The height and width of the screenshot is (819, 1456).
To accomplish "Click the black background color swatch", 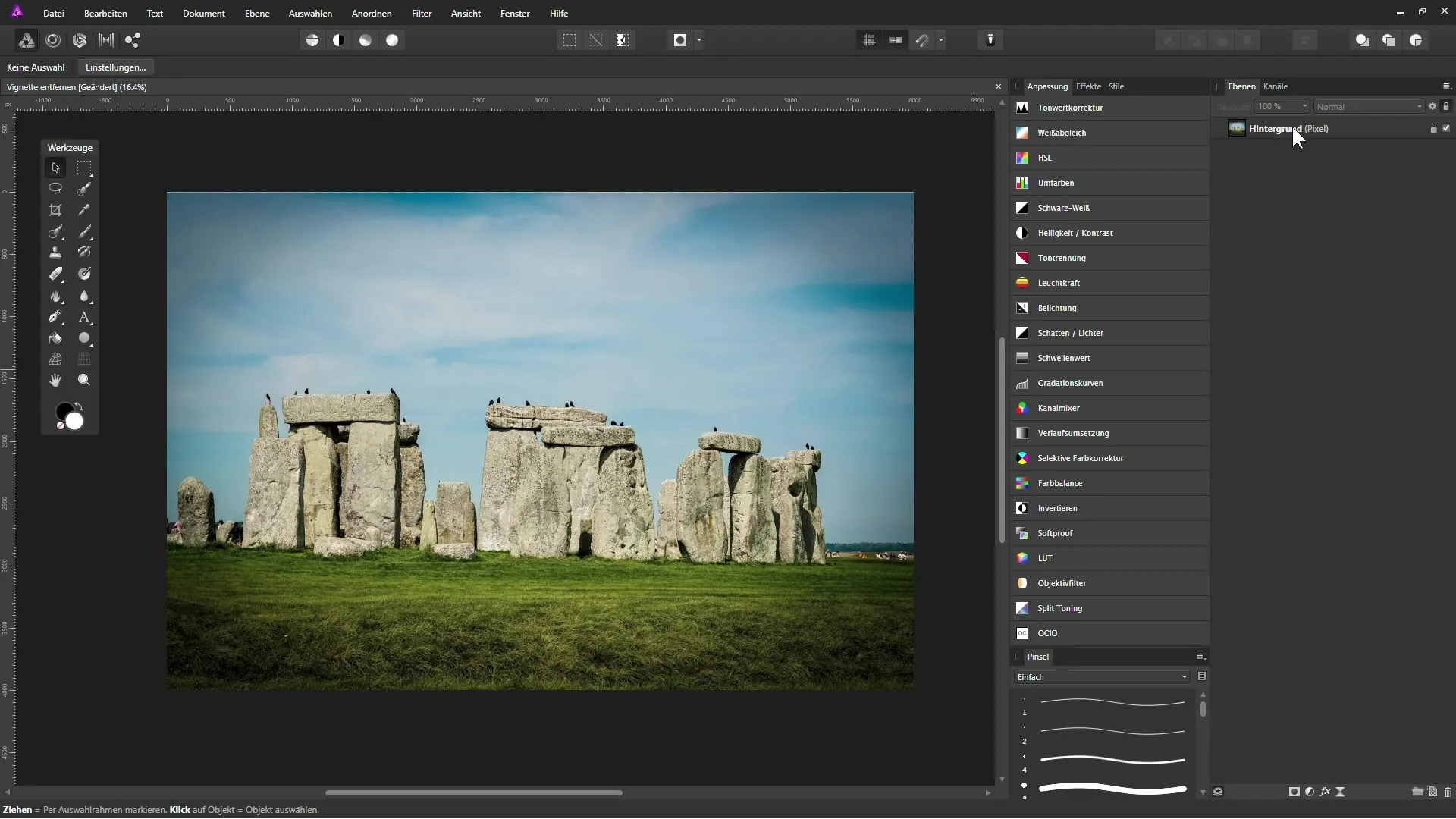I will (62, 410).
